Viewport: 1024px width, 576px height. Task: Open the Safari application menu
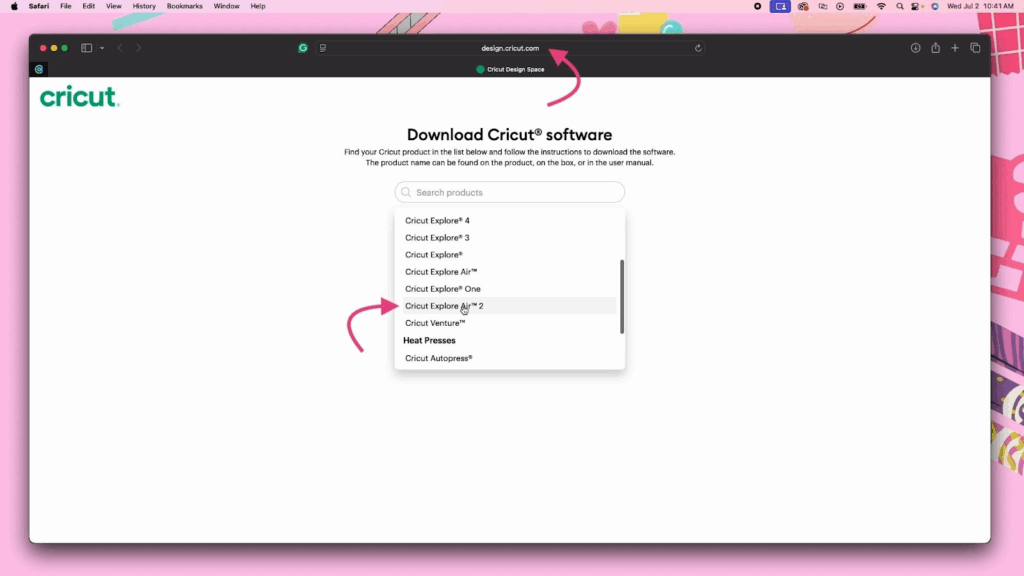(39, 7)
